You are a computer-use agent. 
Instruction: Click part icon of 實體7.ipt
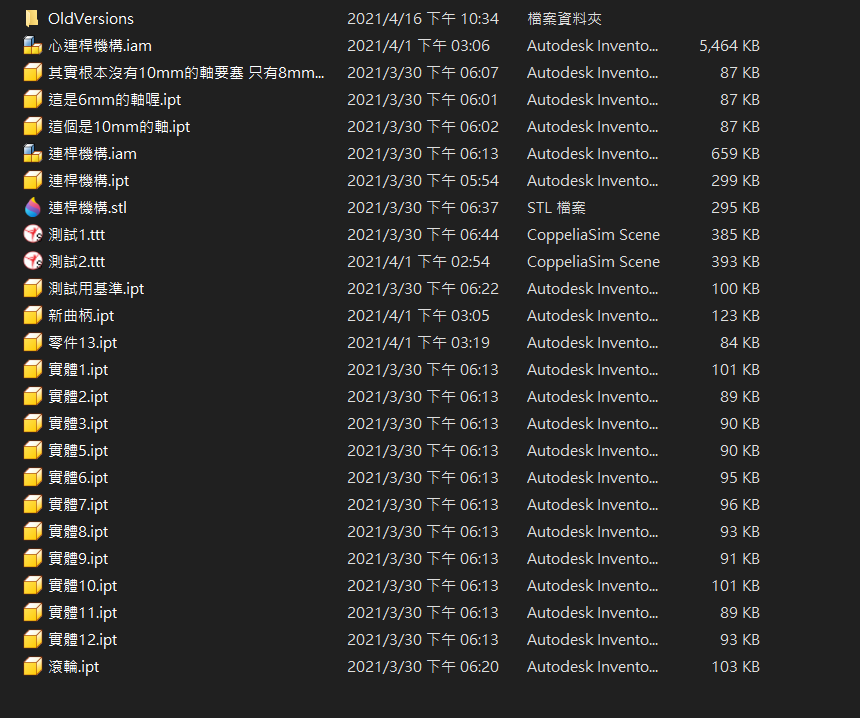coord(32,504)
